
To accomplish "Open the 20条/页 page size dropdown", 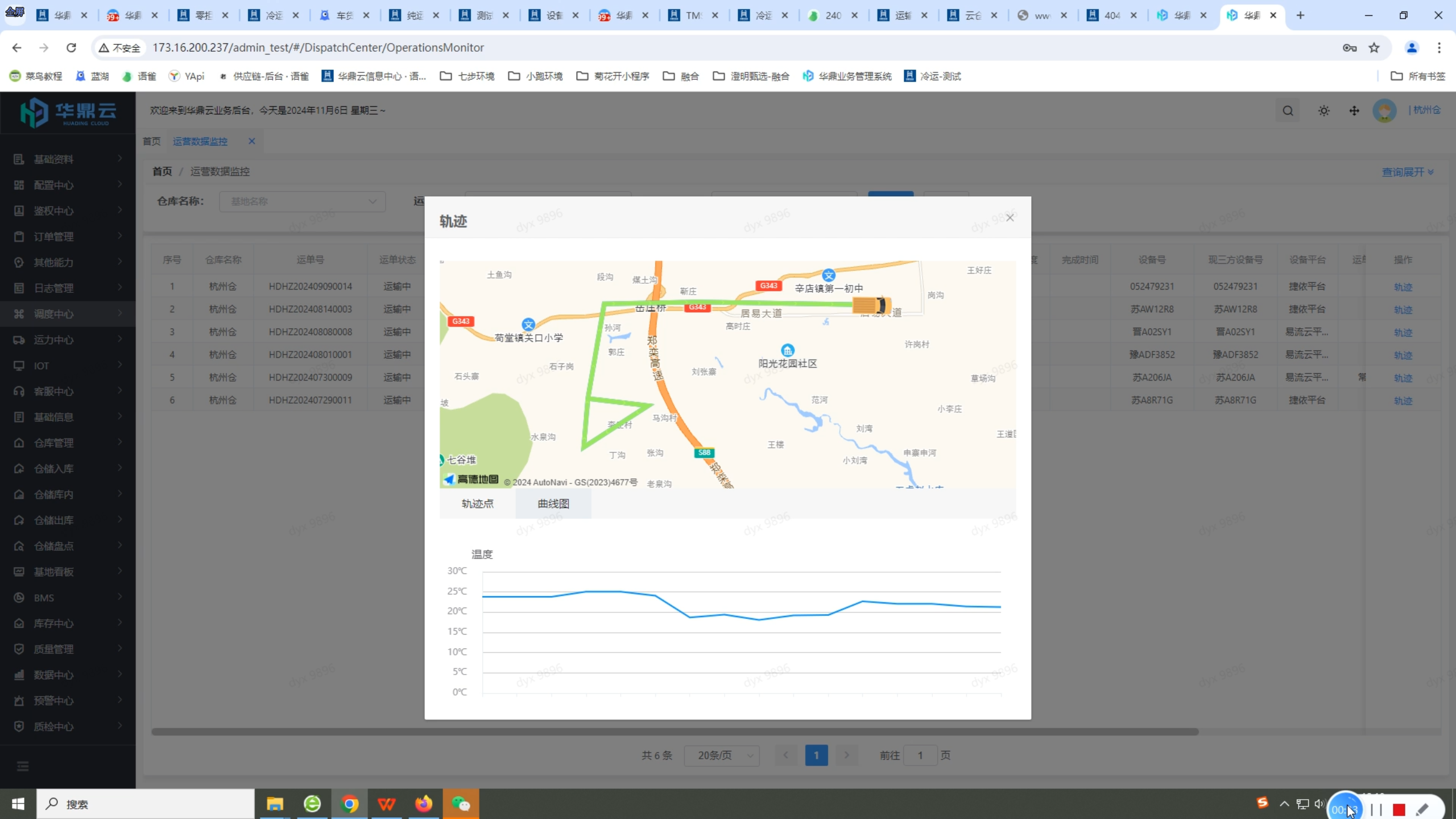I will pos(722,755).
